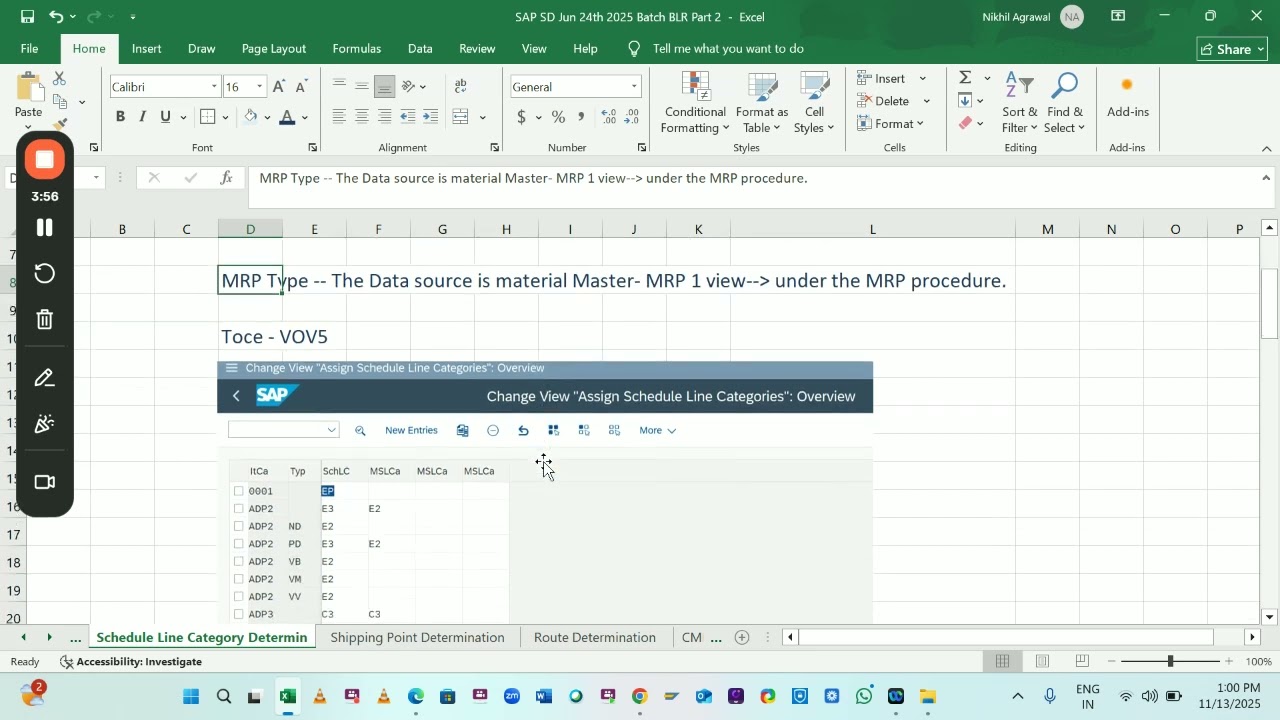The image size is (1280, 720).
Task: Expand the Format cells dropdown
Action: coord(920,124)
